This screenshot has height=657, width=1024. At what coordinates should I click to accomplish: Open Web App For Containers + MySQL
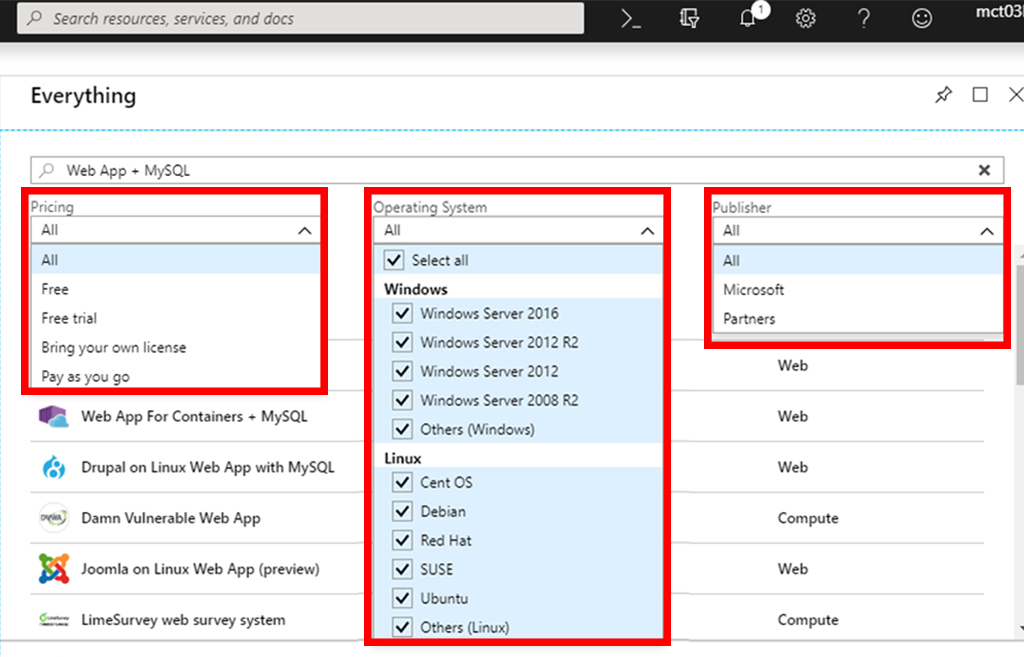click(194, 416)
